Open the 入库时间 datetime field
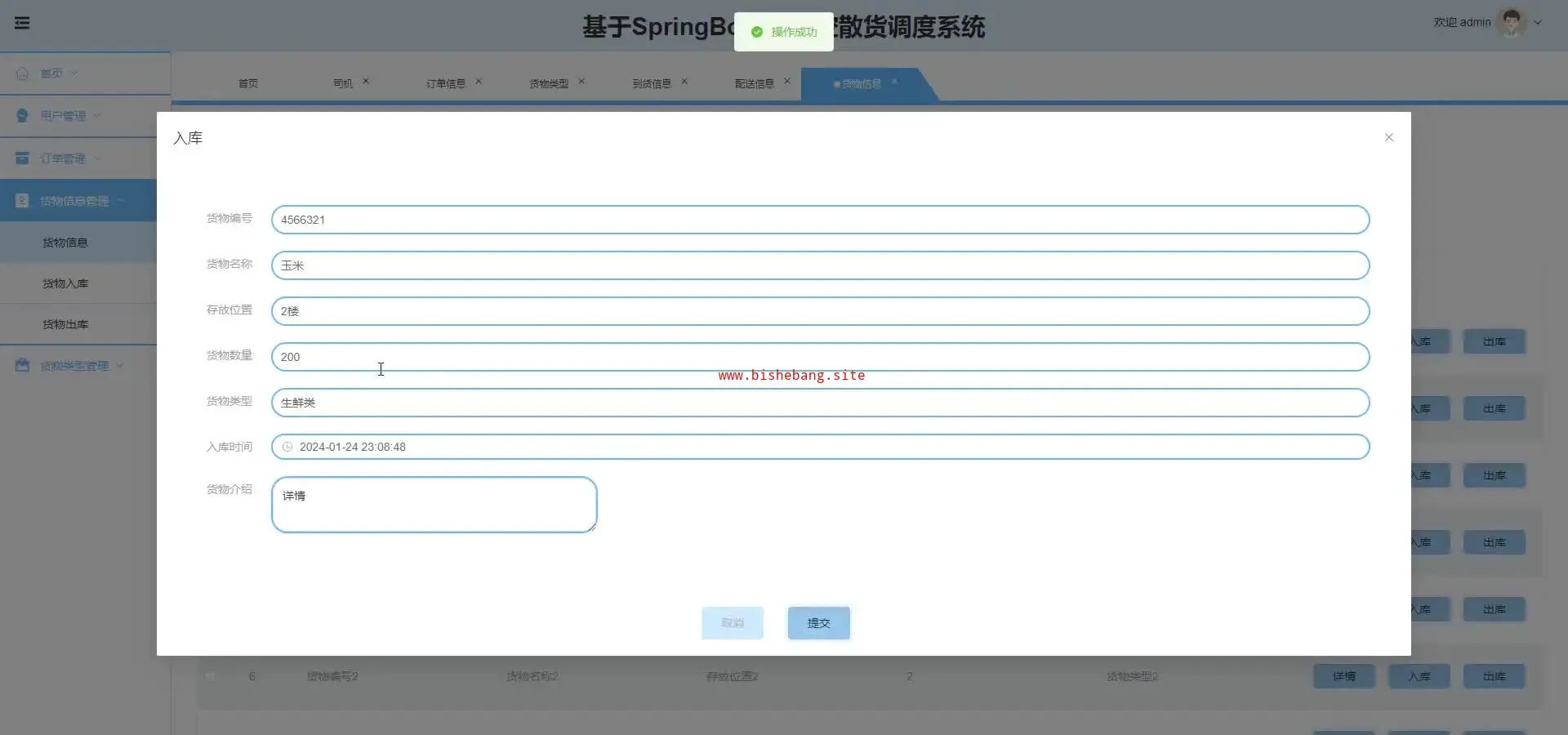Viewport: 1568px width, 735px height. pyautogui.click(x=820, y=447)
